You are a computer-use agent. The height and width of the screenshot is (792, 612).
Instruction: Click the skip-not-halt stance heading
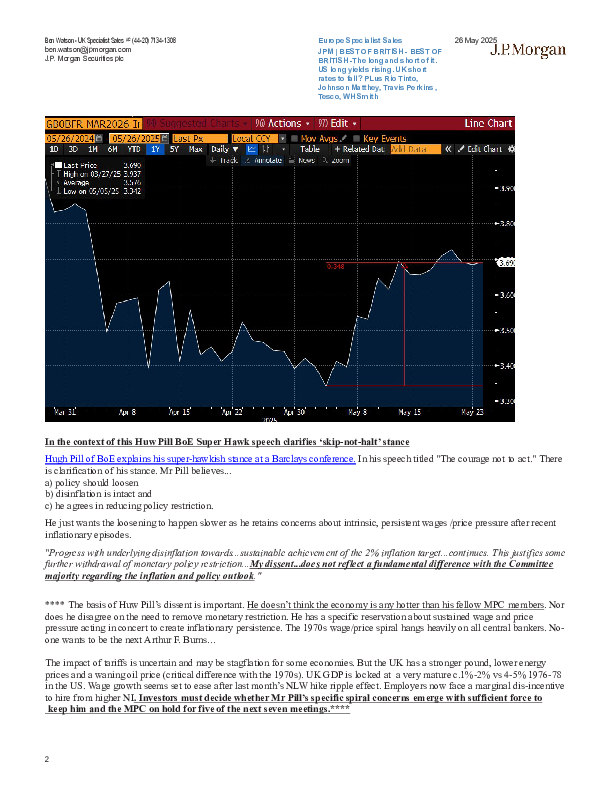227,442
